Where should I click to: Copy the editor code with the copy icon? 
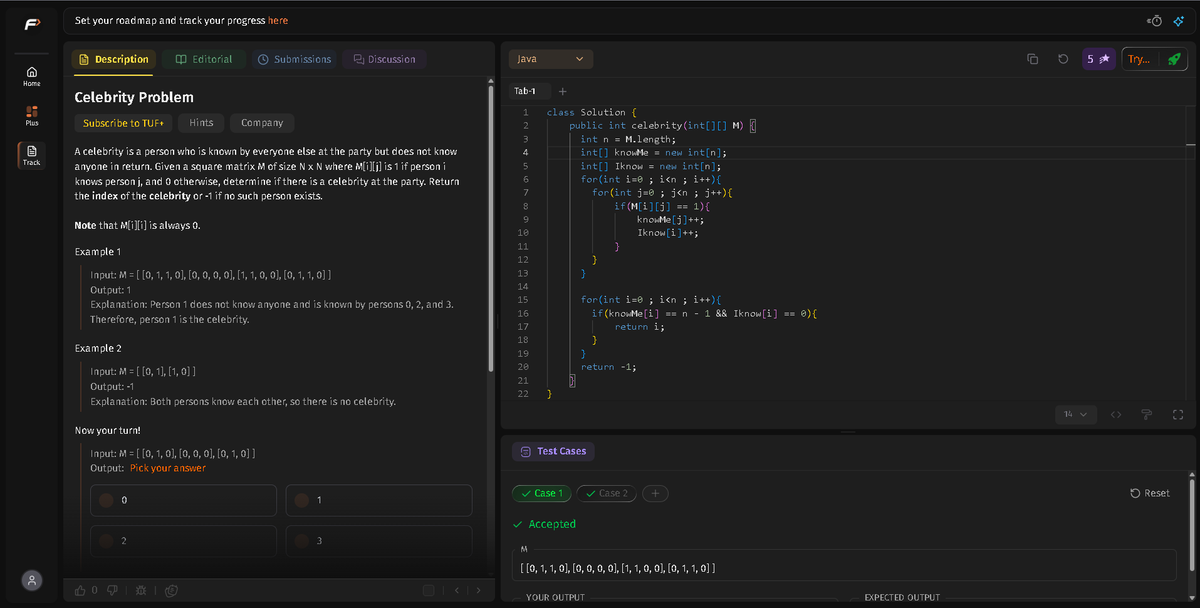[1032, 59]
